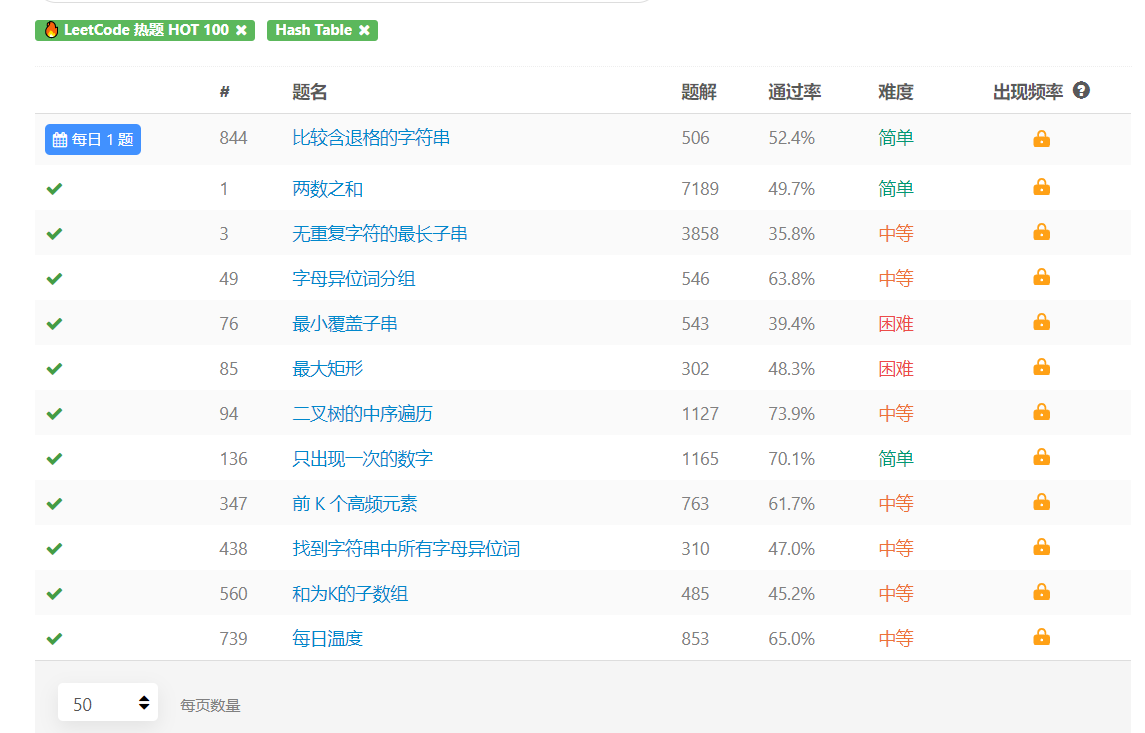Open problem 每日温度
The width and height of the screenshot is (1145, 733).
327,639
